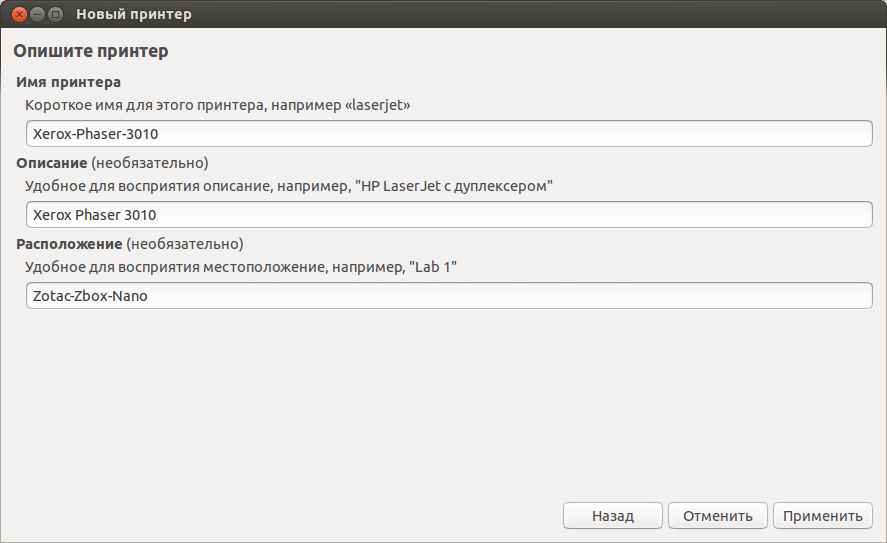Click the description field with Xerox Phaser 3010
887x543 pixels.
point(448,214)
